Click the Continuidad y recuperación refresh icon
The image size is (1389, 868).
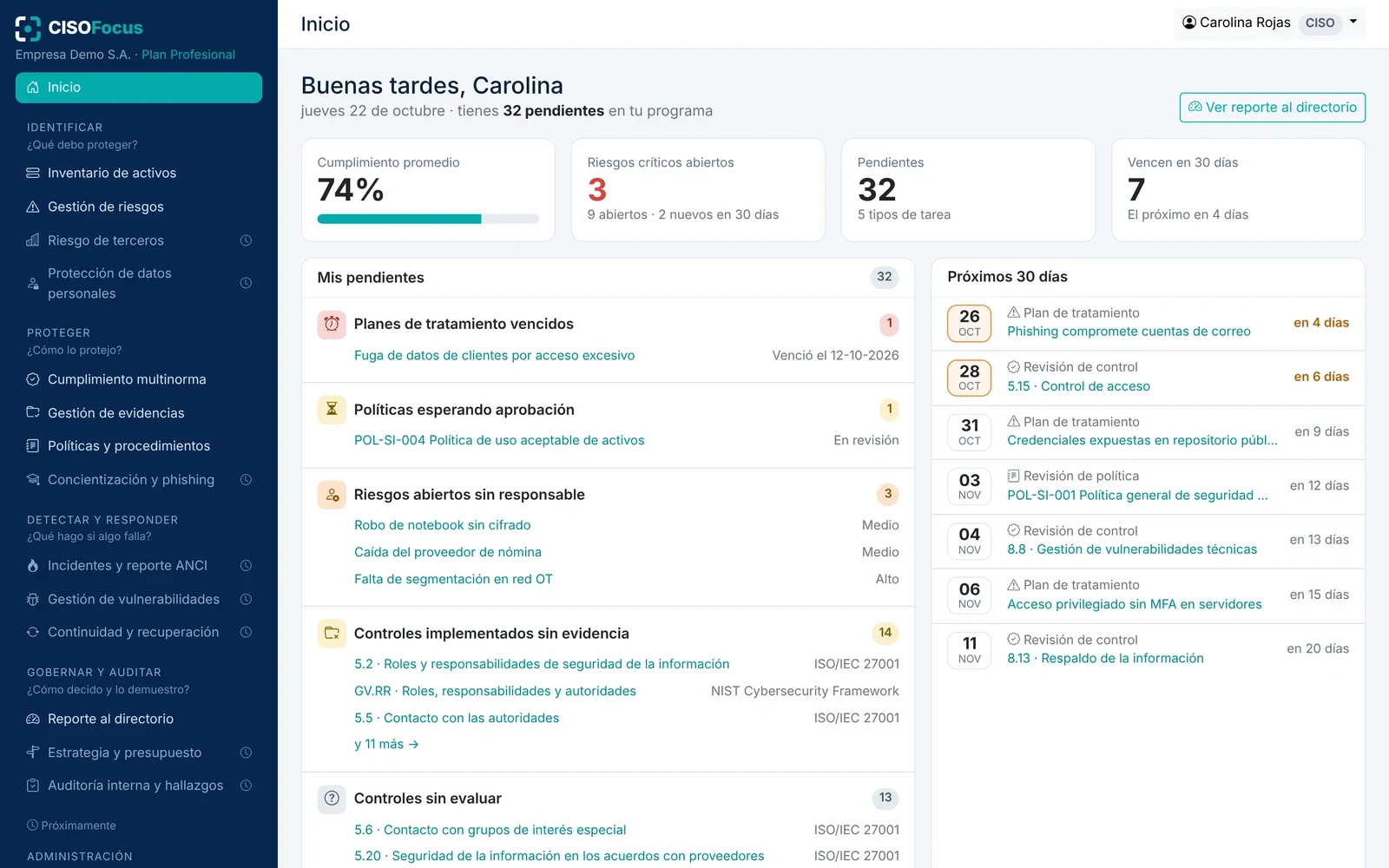(33, 633)
